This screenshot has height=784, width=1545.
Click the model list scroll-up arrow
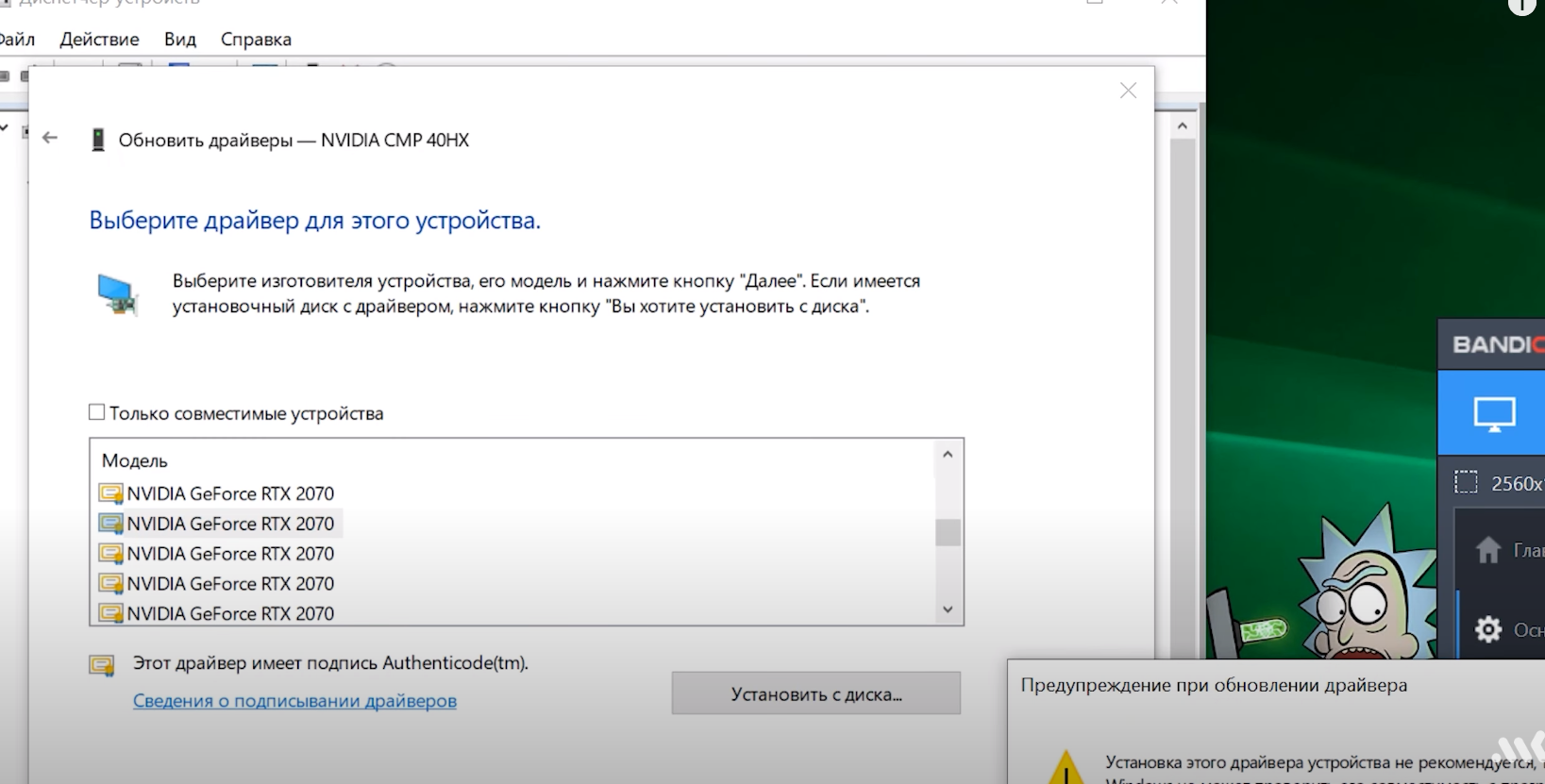point(948,455)
